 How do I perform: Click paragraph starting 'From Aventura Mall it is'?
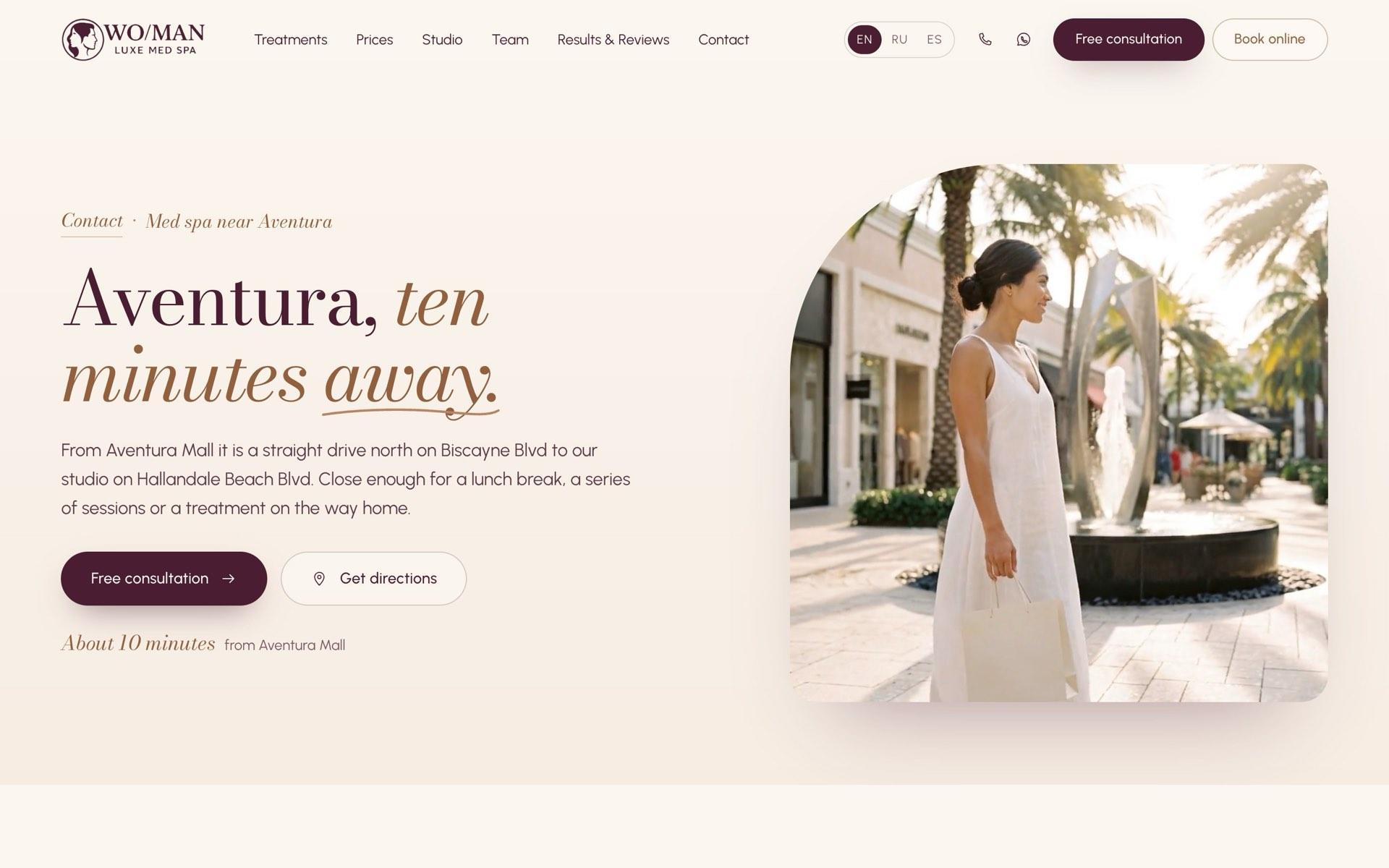[x=346, y=479]
